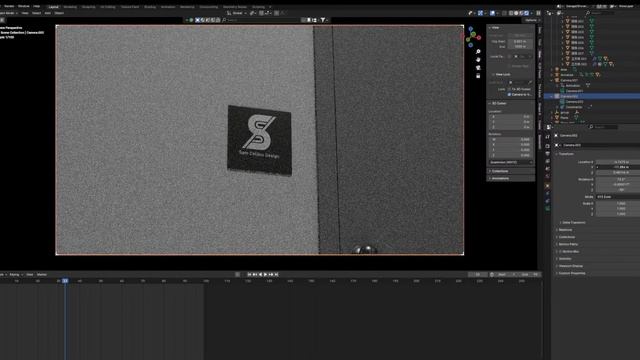This screenshot has height=360, width=640.
Task: Open Scene properties tab icon
Action: coord(548,169)
